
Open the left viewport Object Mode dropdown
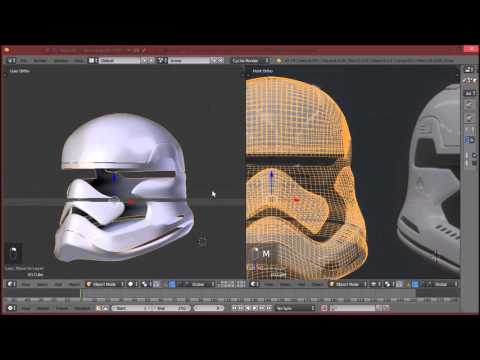pyautogui.click(x=105, y=284)
